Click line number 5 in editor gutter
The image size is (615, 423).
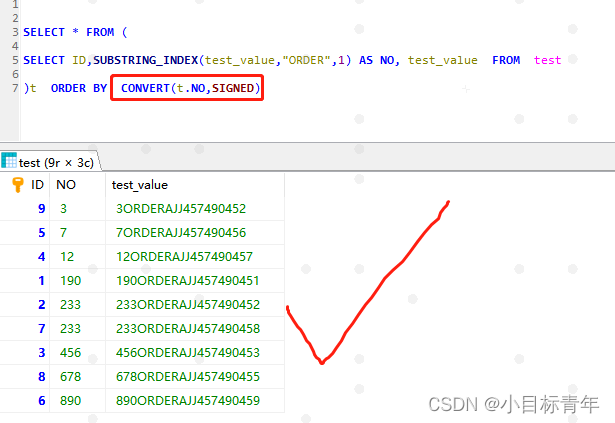pyautogui.click(x=15, y=60)
